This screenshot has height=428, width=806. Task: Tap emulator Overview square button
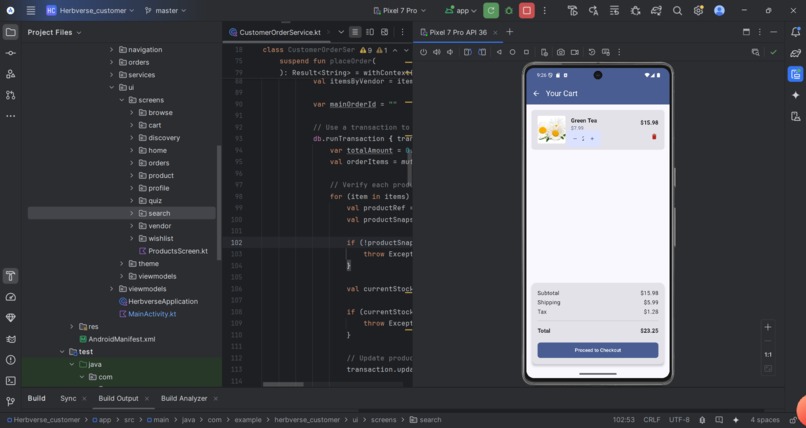pyautogui.click(x=526, y=52)
